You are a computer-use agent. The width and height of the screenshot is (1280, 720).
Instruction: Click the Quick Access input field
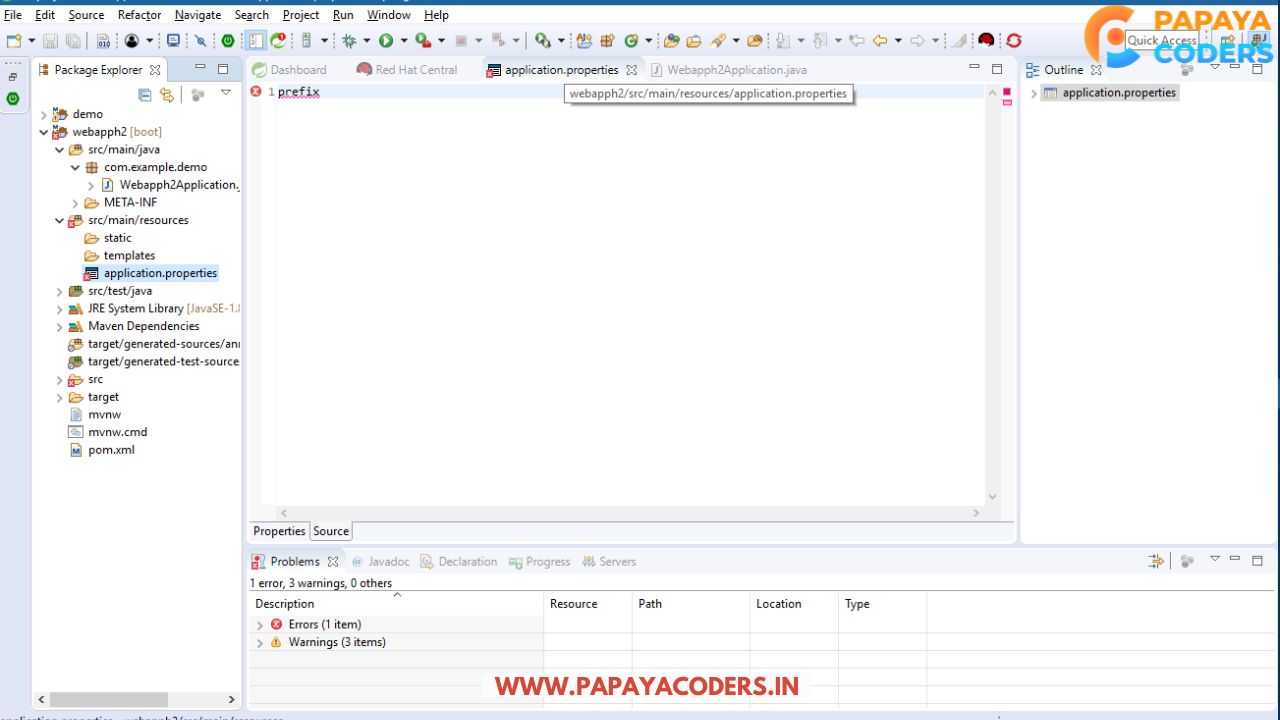(1162, 40)
